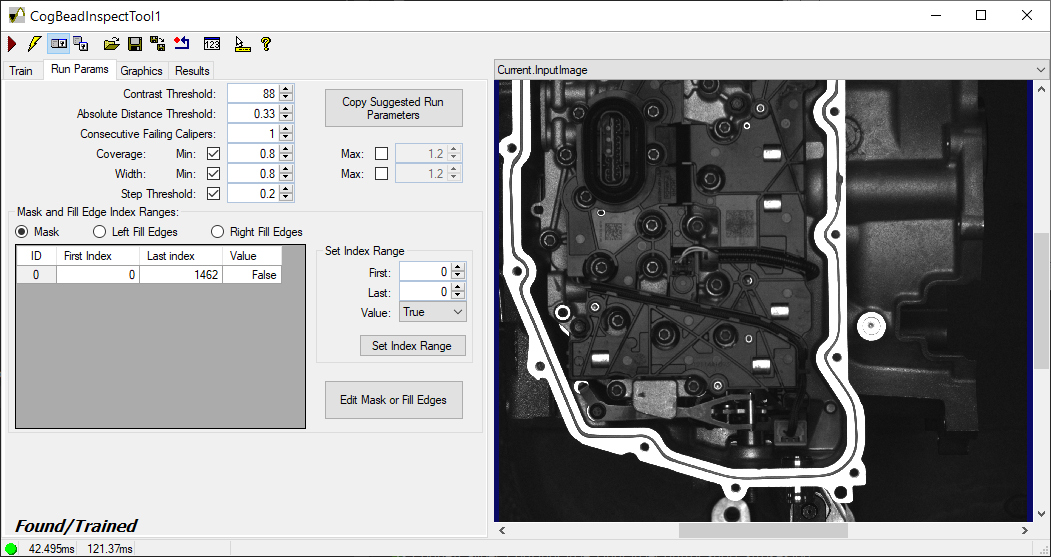This screenshot has width=1051, height=557.
Task: Click Copy Suggested Run Parameters button
Action: point(393,108)
